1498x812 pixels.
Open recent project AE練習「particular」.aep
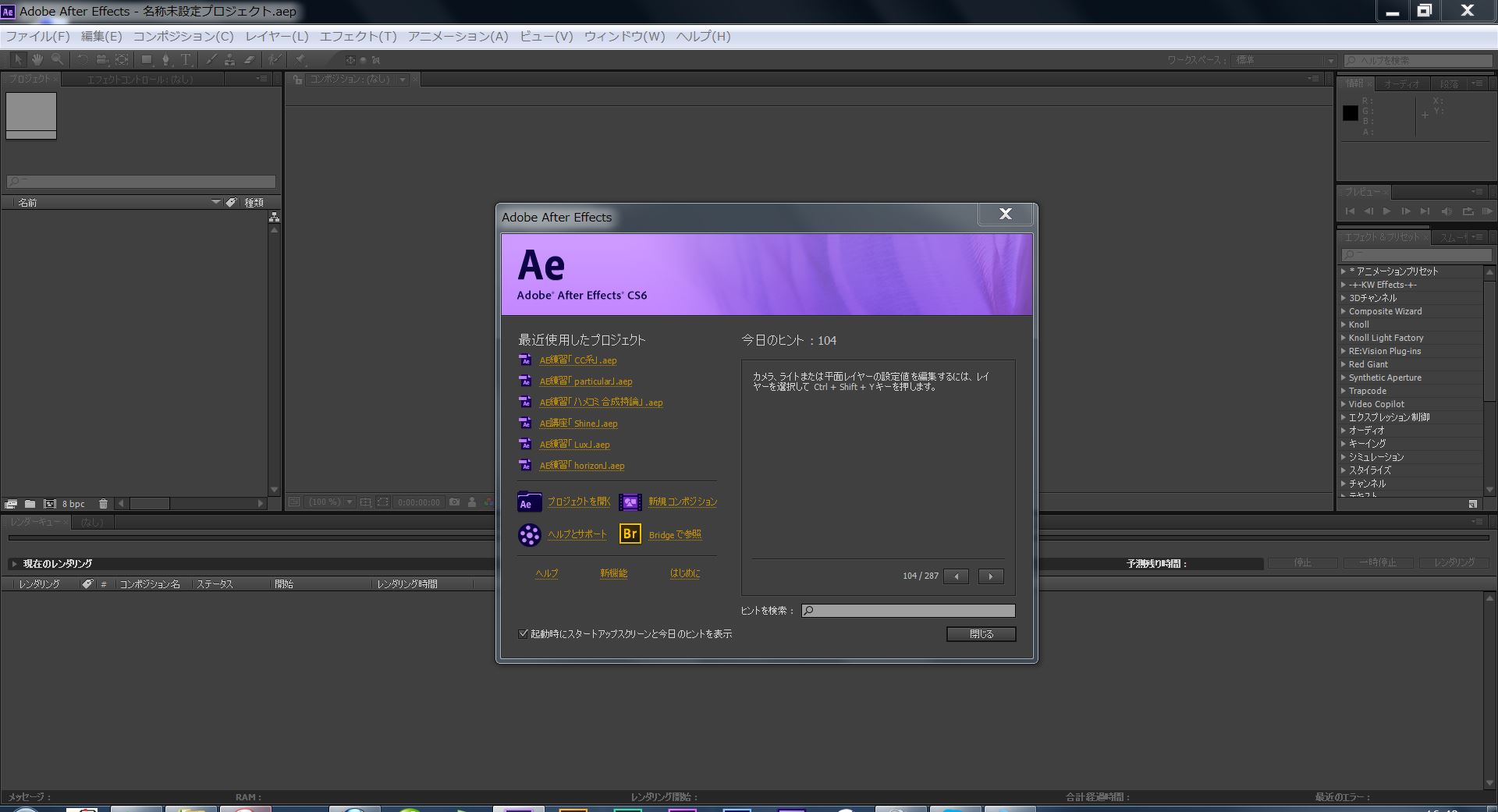(586, 381)
